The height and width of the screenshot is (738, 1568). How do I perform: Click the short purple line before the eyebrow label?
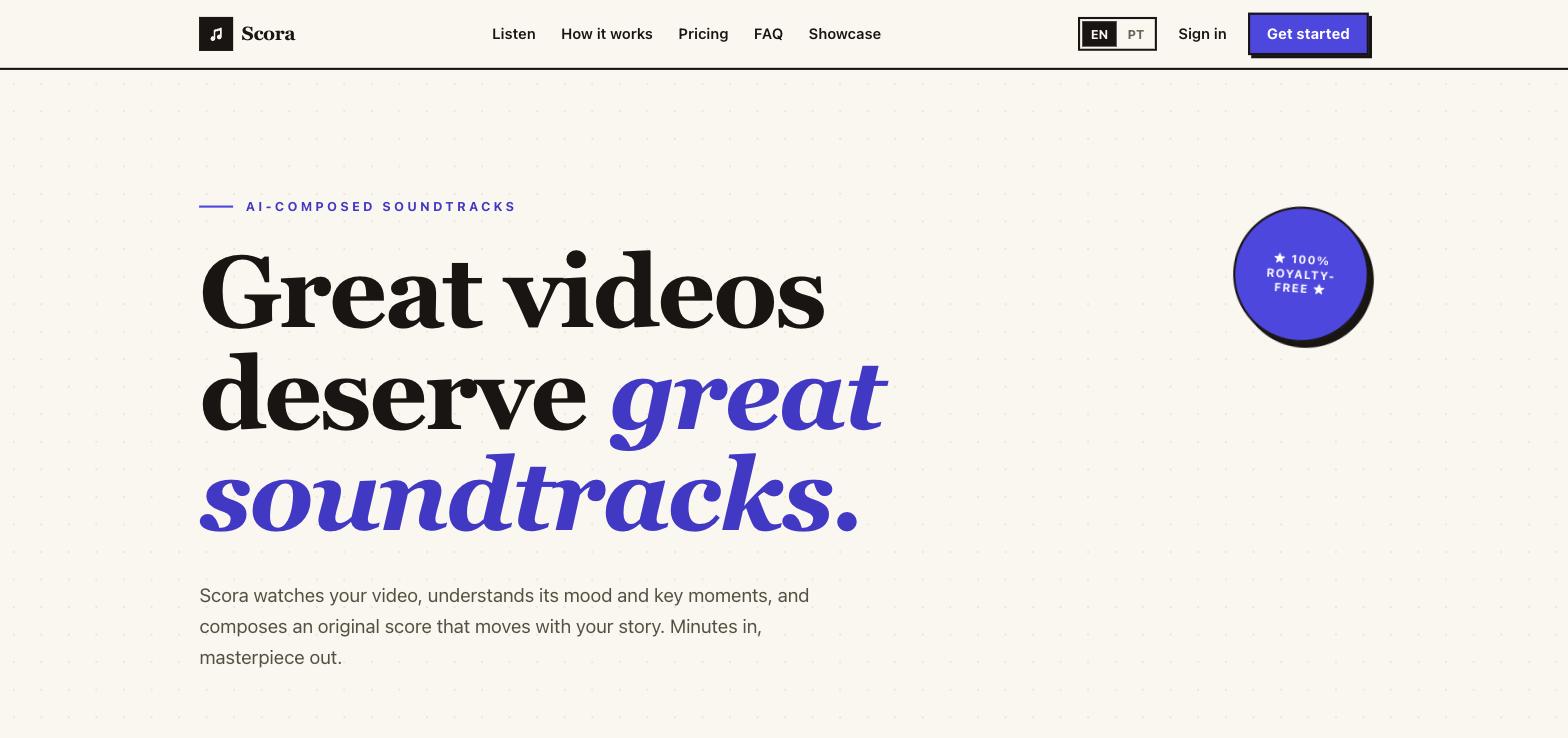(216, 207)
